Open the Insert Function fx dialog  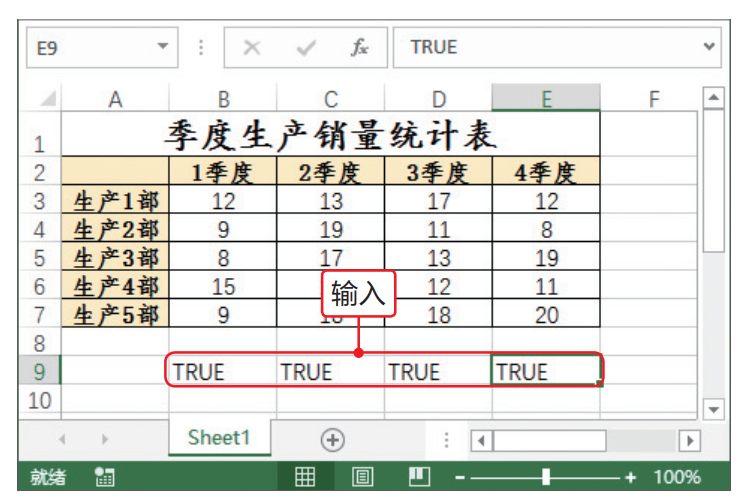[x=359, y=48]
